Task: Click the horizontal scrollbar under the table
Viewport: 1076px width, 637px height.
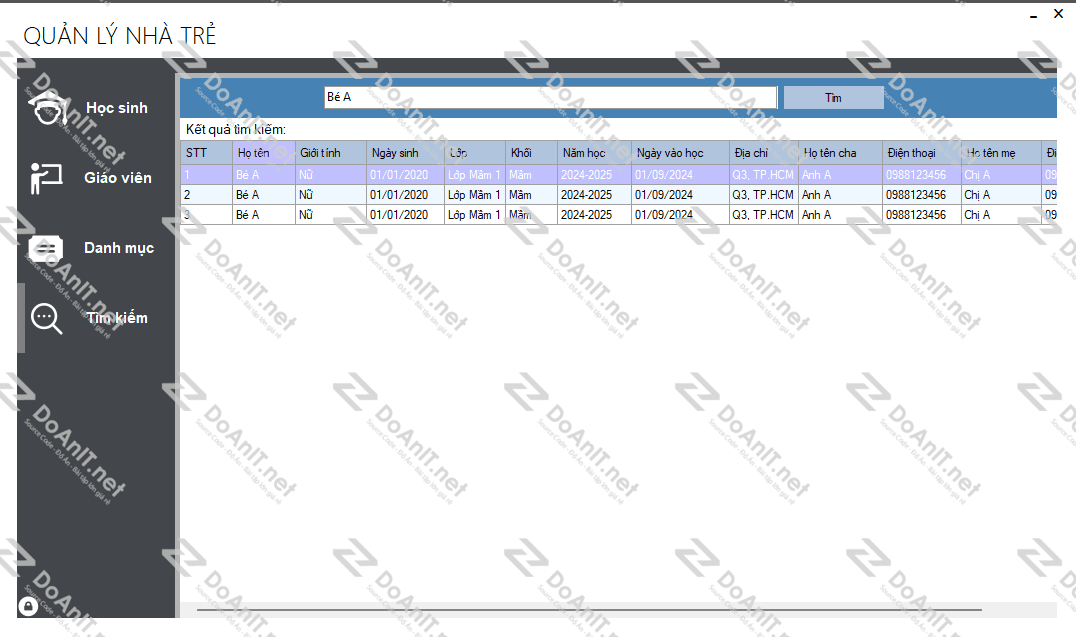Action: 589,609
